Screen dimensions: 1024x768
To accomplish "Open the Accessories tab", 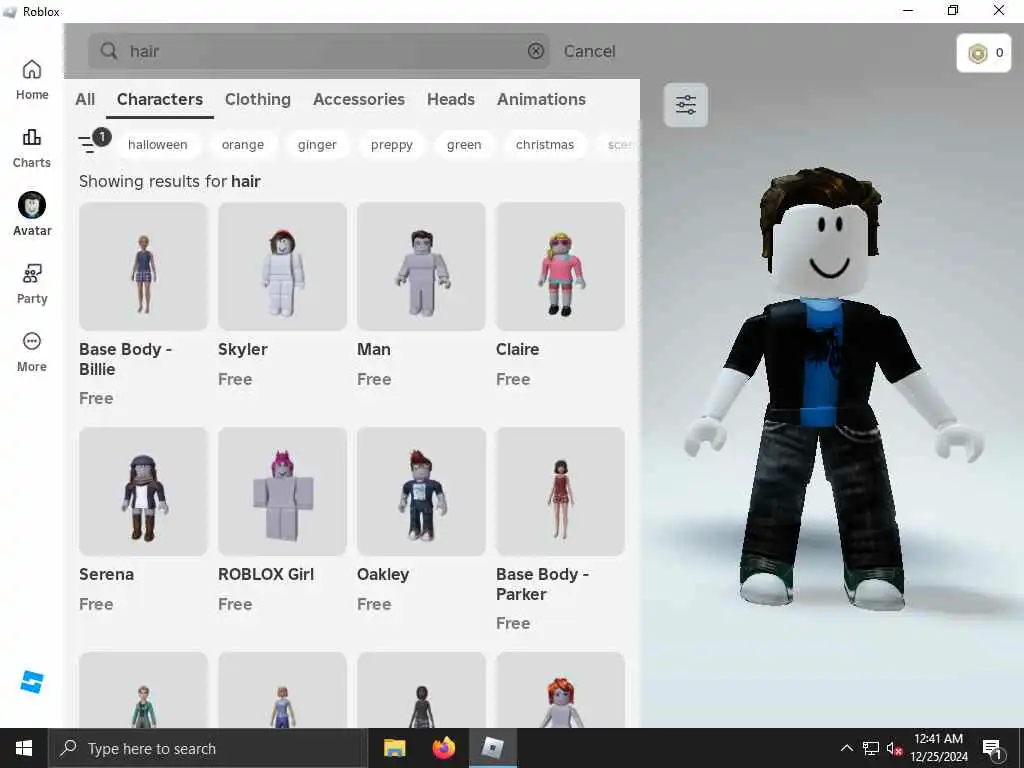I will pyautogui.click(x=359, y=99).
